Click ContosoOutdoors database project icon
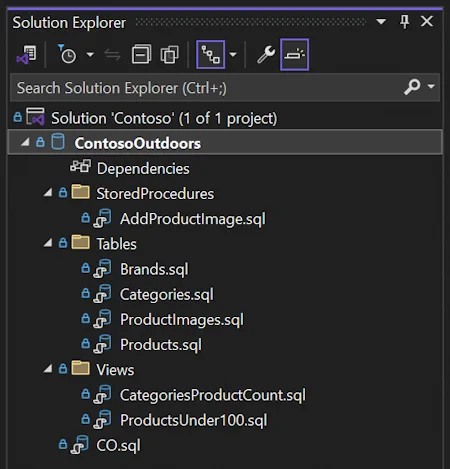 point(58,142)
